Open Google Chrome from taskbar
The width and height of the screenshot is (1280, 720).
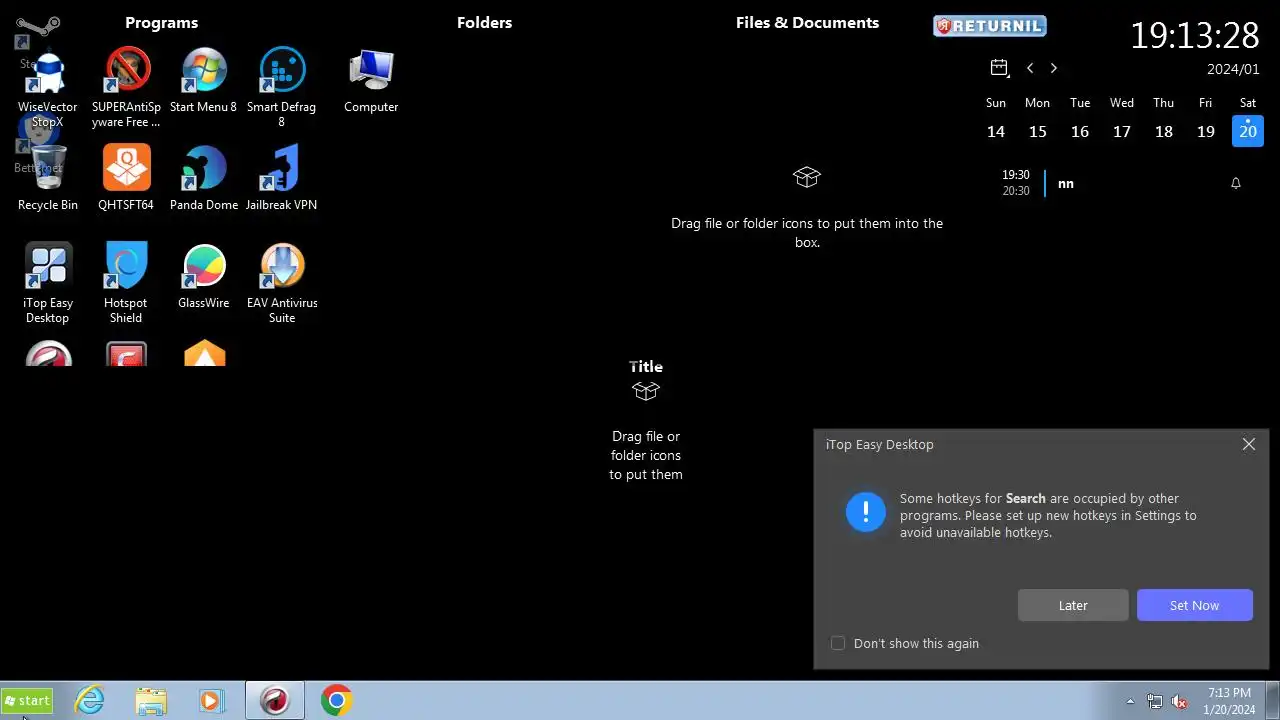336,701
